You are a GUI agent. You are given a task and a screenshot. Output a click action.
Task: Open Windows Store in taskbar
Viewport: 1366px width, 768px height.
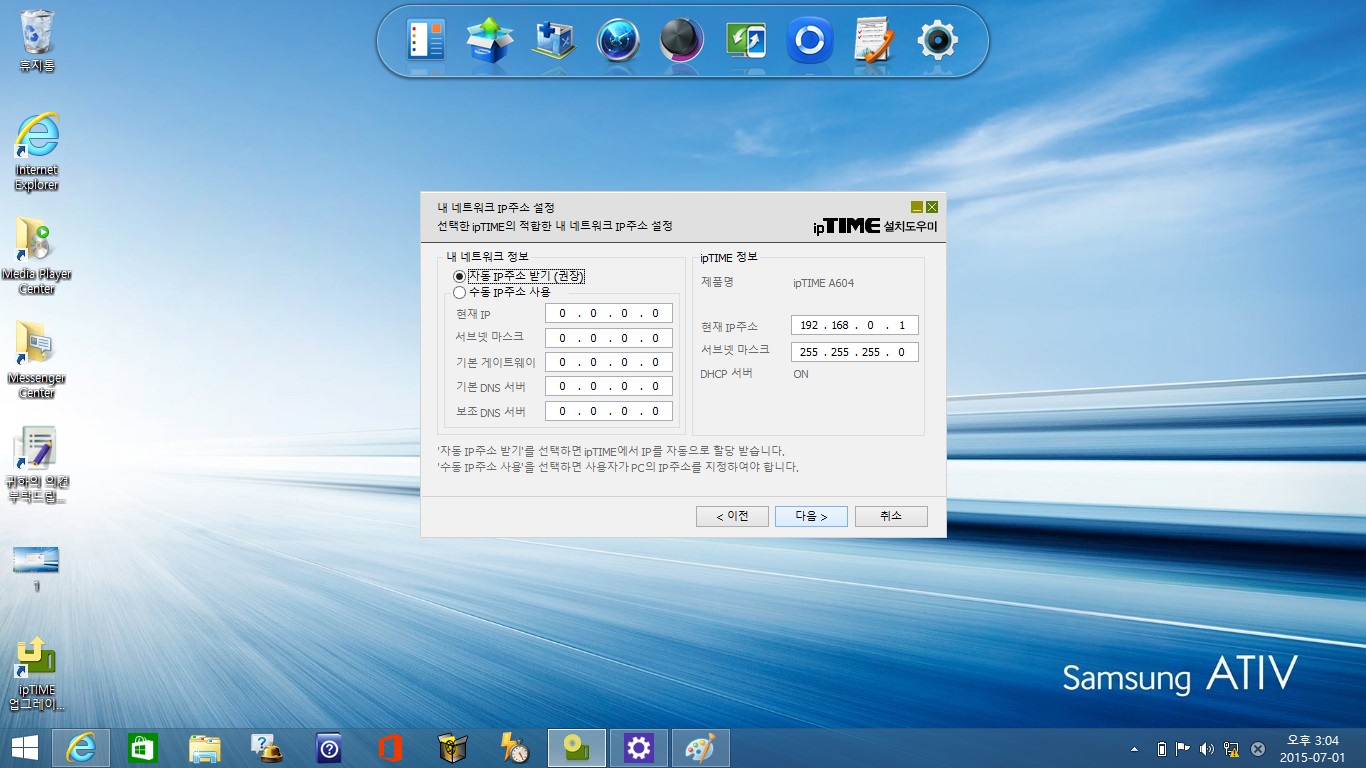(143, 748)
